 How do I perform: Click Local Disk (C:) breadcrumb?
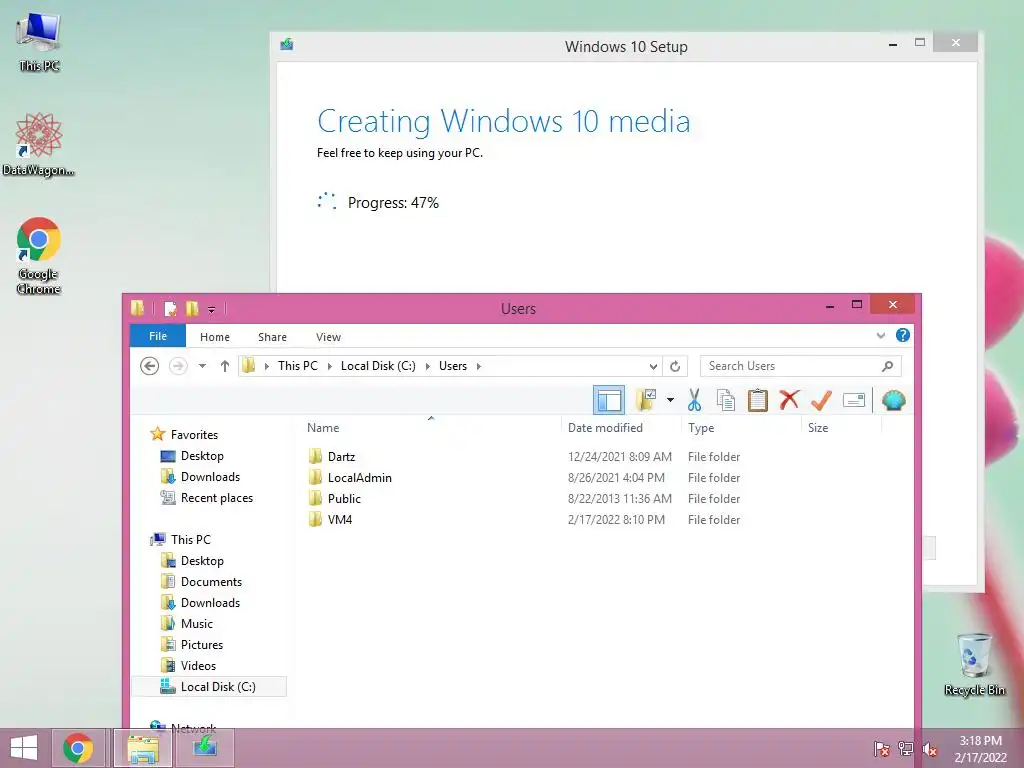pyautogui.click(x=378, y=366)
